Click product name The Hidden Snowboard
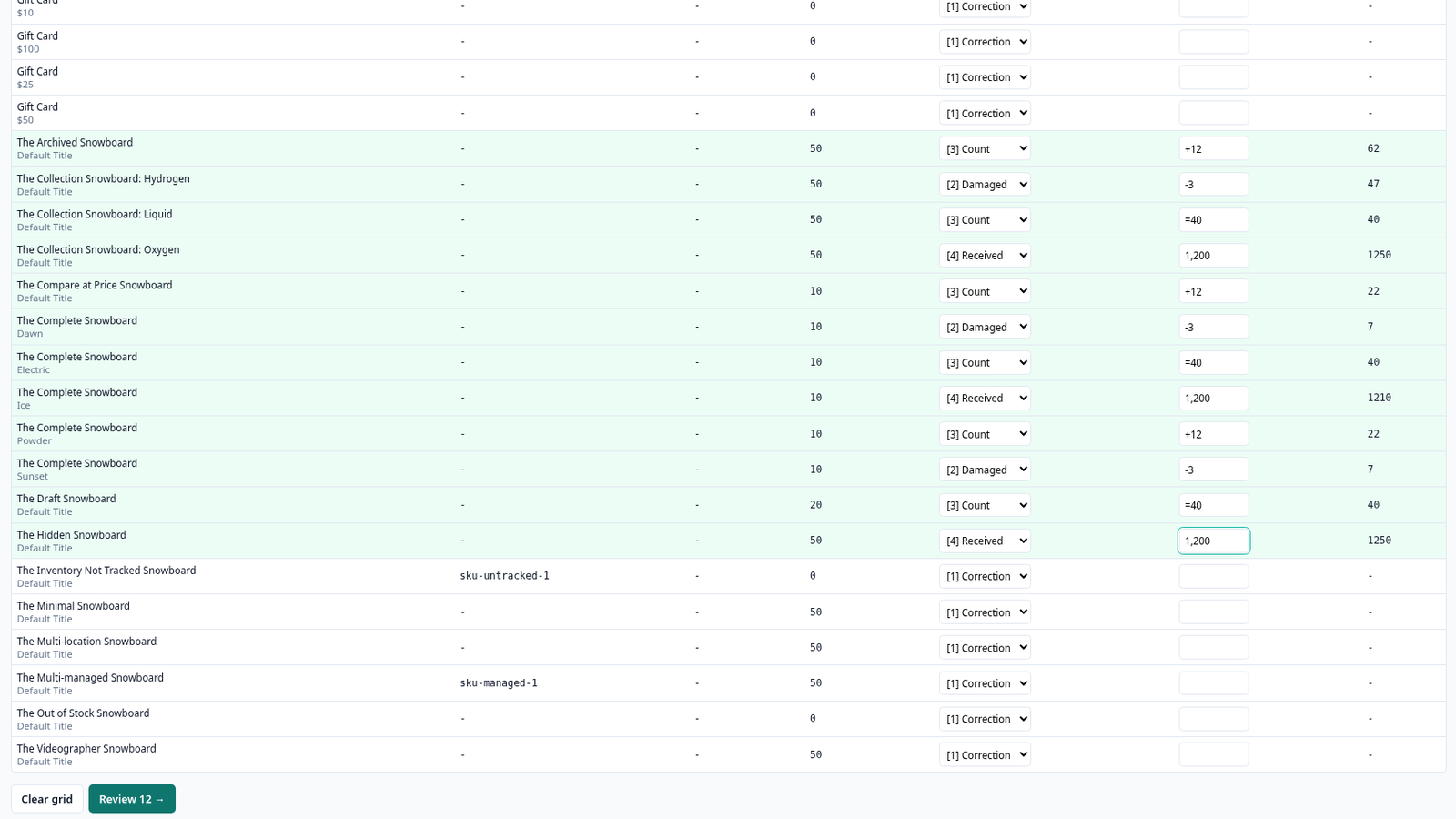 coord(71,535)
